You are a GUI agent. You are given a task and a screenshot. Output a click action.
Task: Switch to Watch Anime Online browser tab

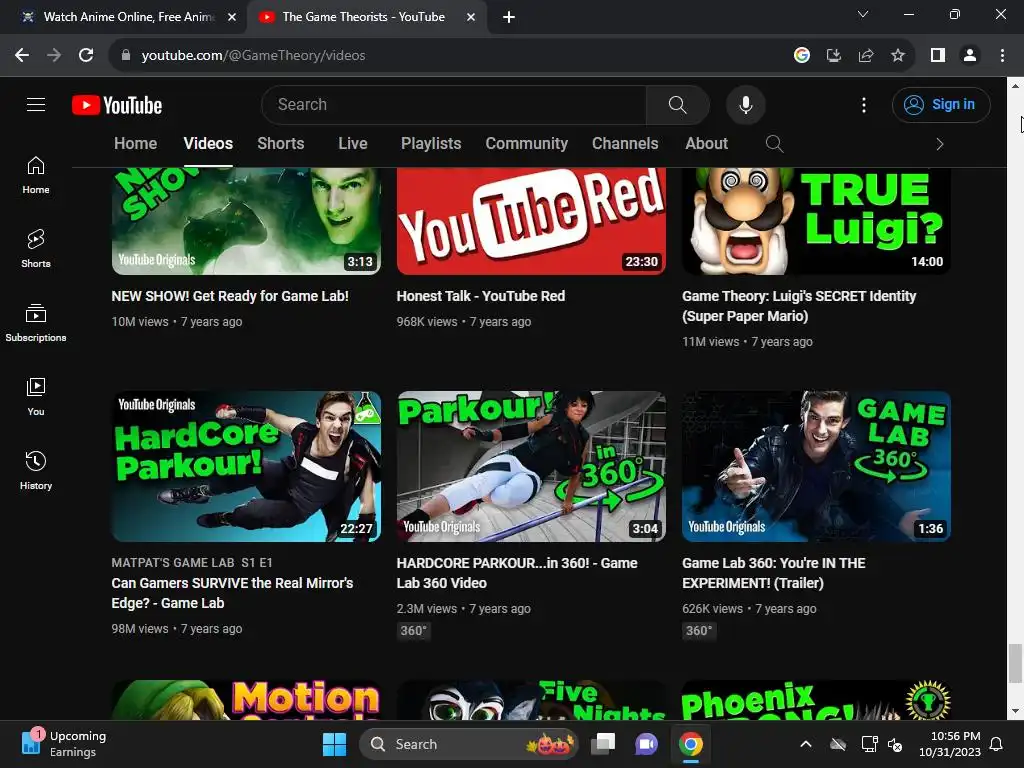pyautogui.click(x=124, y=18)
